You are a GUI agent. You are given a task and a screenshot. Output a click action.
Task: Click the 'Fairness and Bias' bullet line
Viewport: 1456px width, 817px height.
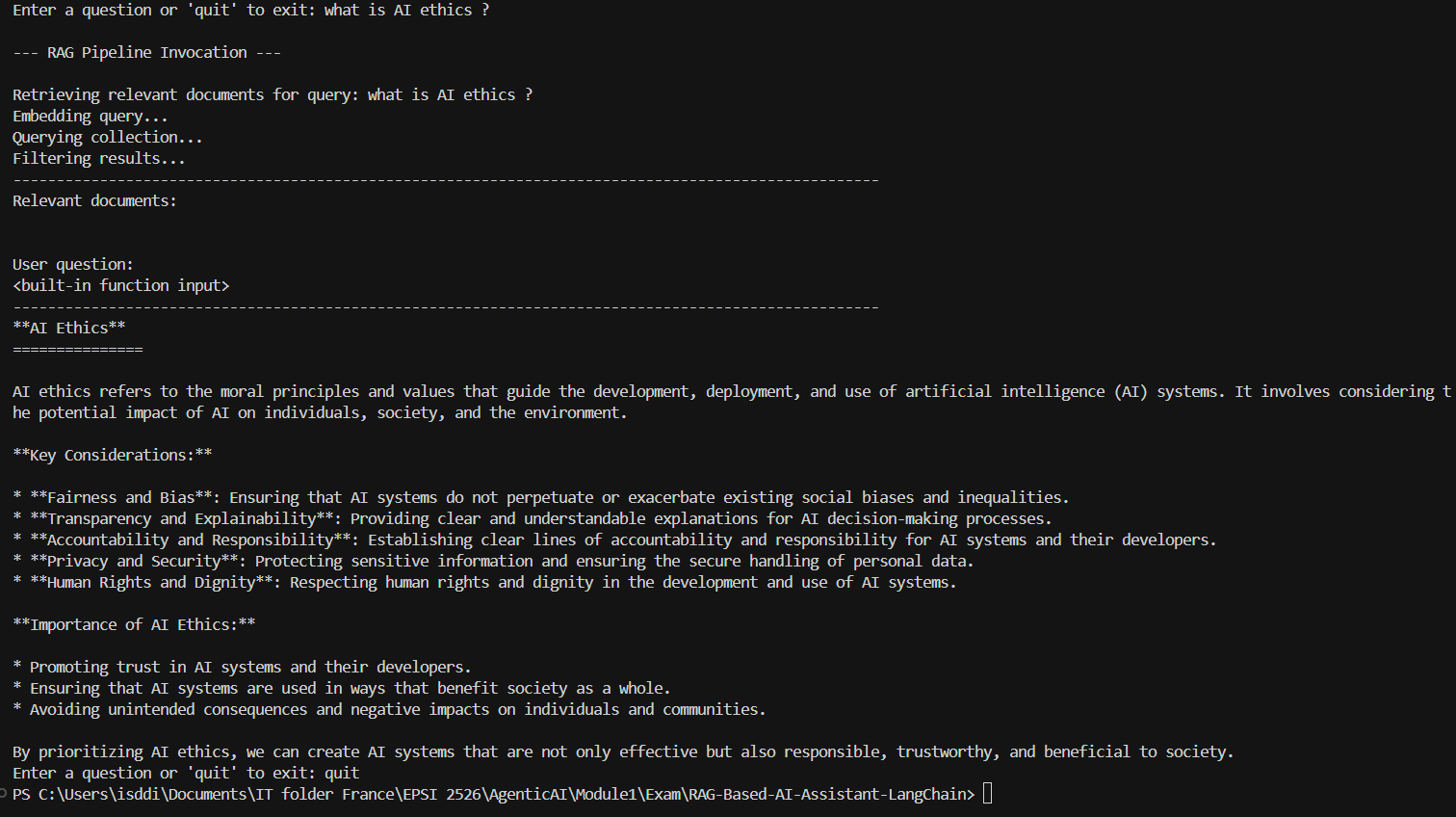click(x=539, y=497)
